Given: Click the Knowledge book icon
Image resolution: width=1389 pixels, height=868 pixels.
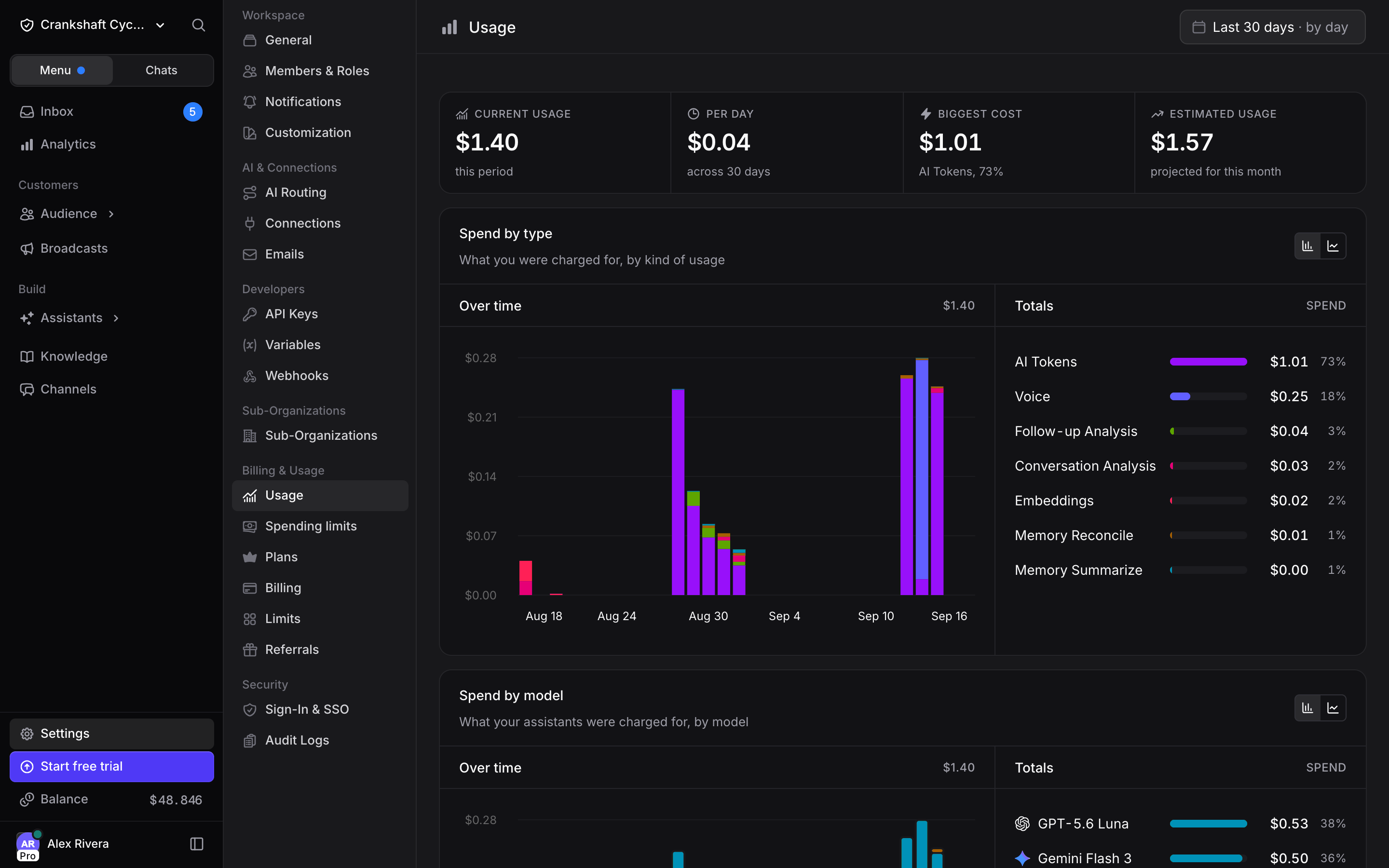Looking at the screenshot, I should (x=27, y=356).
